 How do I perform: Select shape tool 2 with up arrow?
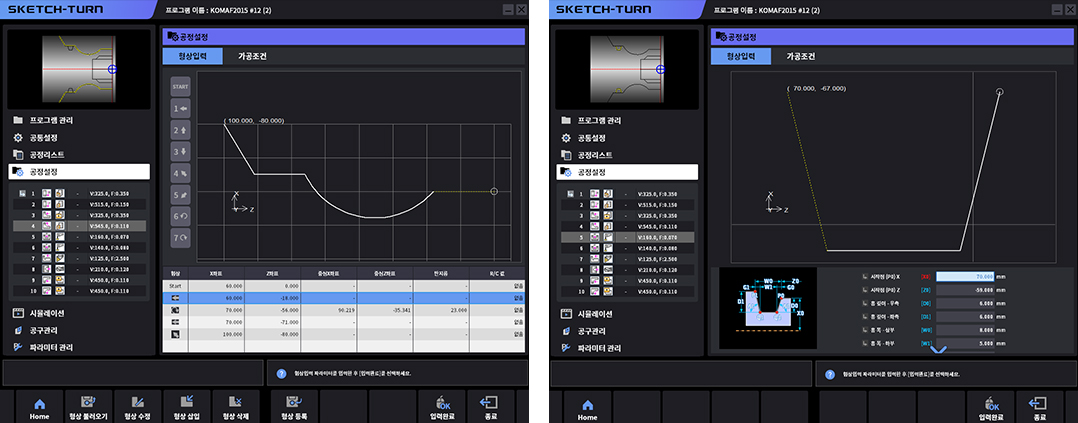tap(180, 129)
